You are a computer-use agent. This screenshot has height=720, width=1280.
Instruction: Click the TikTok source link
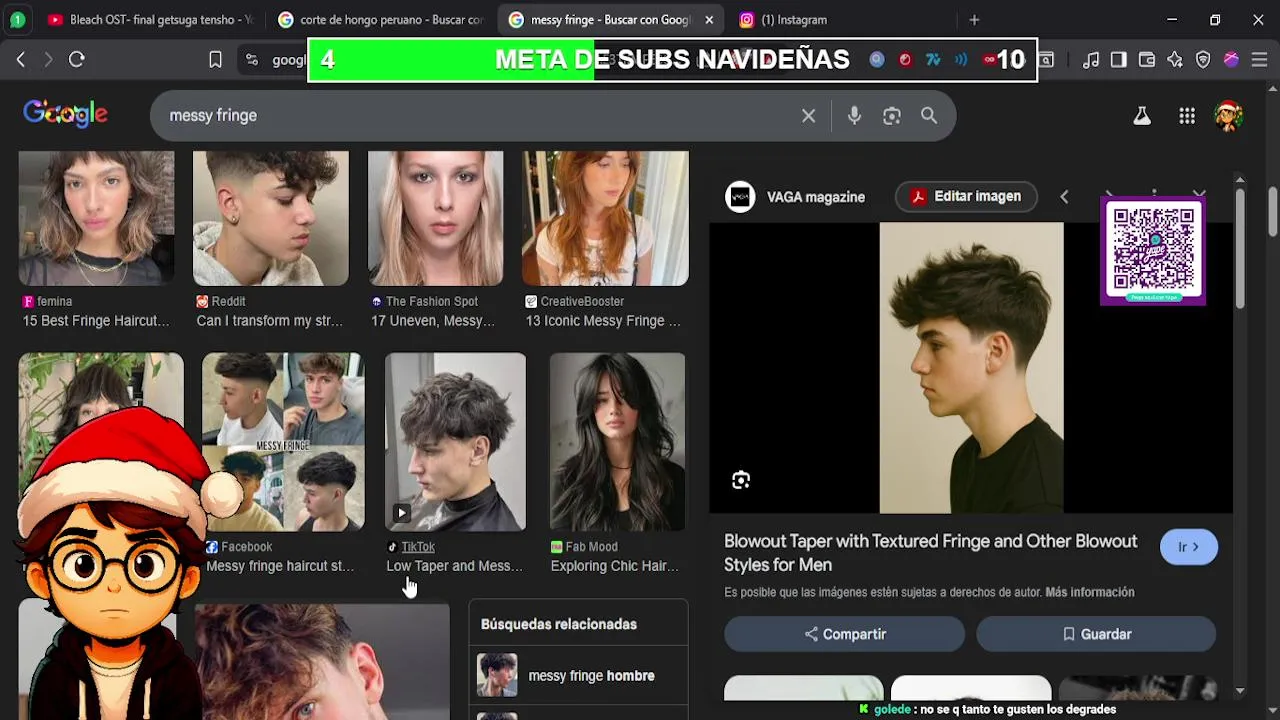[x=418, y=547]
